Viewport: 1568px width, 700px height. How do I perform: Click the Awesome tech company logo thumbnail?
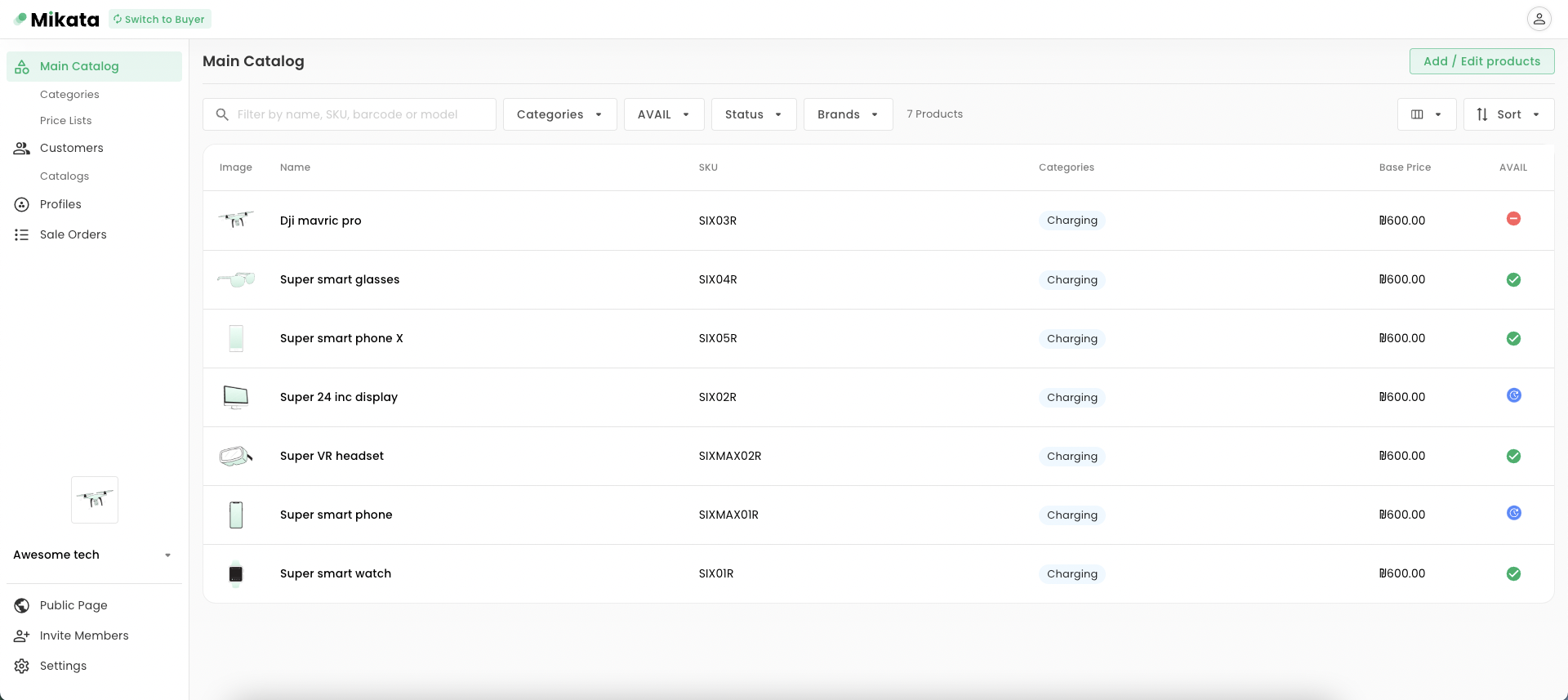(95, 499)
